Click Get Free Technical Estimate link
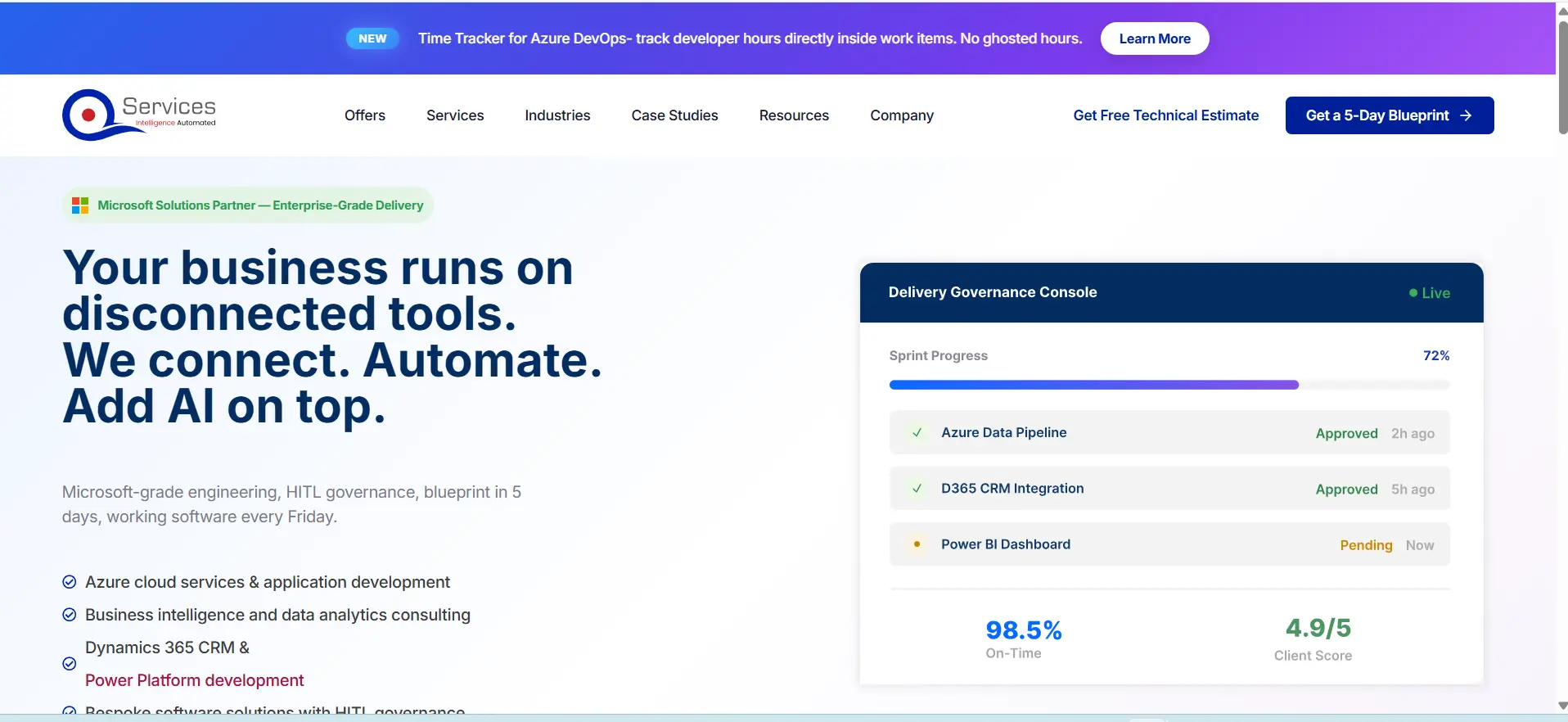 (1166, 115)
